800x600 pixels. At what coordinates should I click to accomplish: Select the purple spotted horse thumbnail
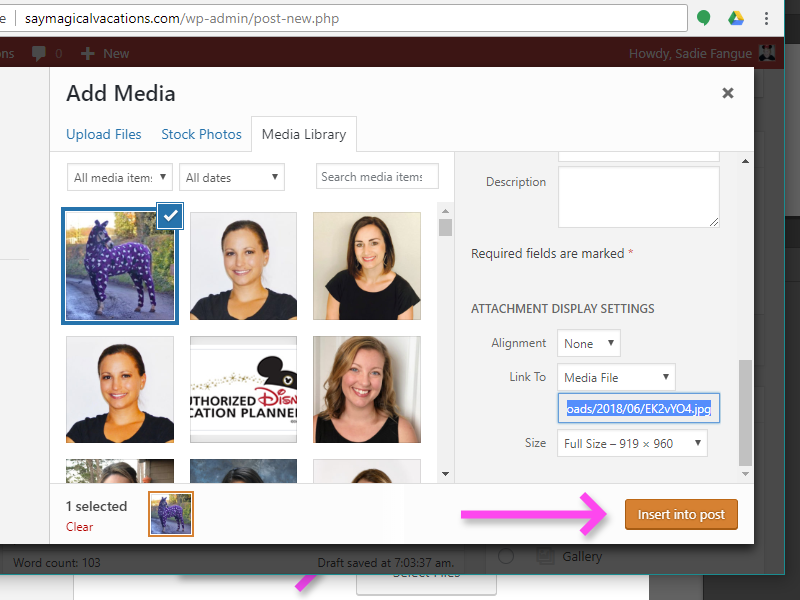pyautogui.click(x=120, y=266)
